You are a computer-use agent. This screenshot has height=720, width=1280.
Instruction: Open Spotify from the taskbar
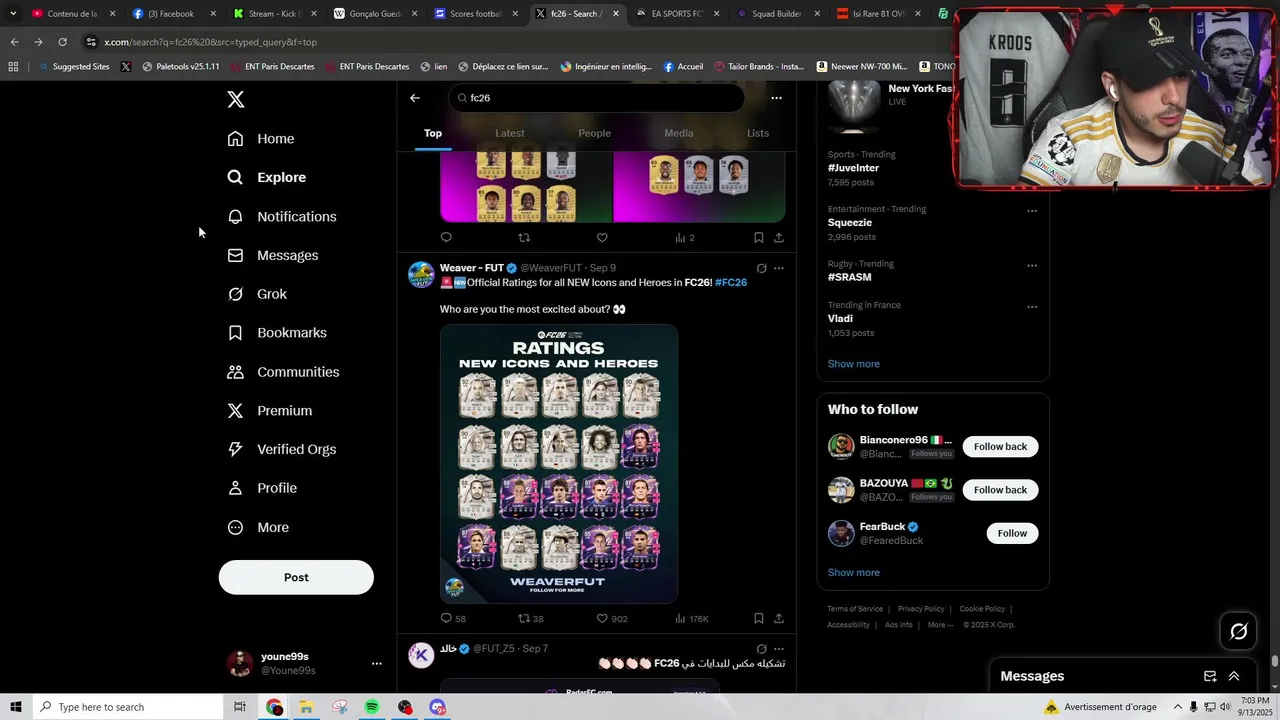coord(372,707)
